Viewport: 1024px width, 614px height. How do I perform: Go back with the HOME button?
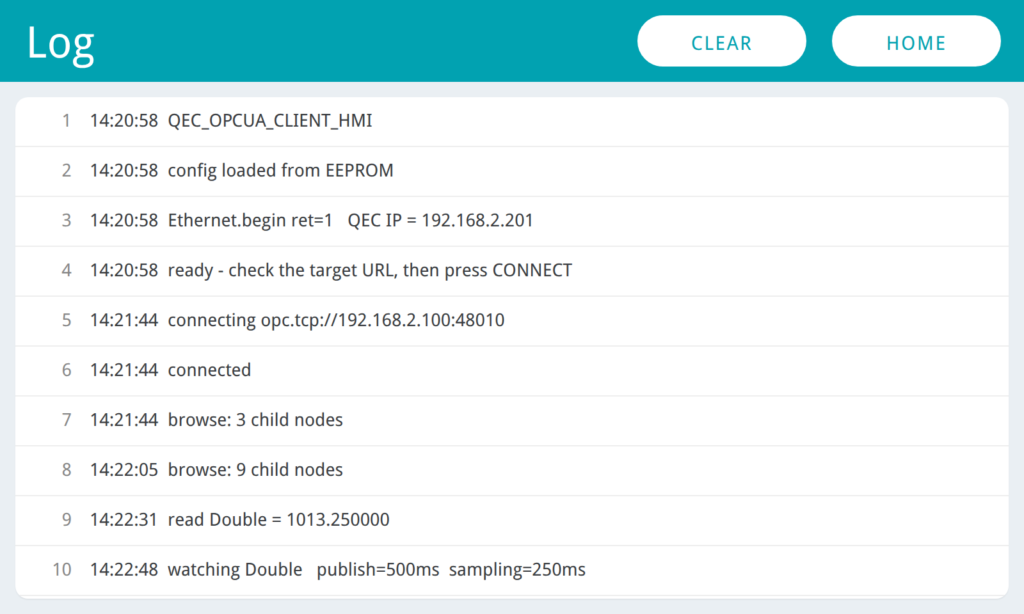click(916, 41)
